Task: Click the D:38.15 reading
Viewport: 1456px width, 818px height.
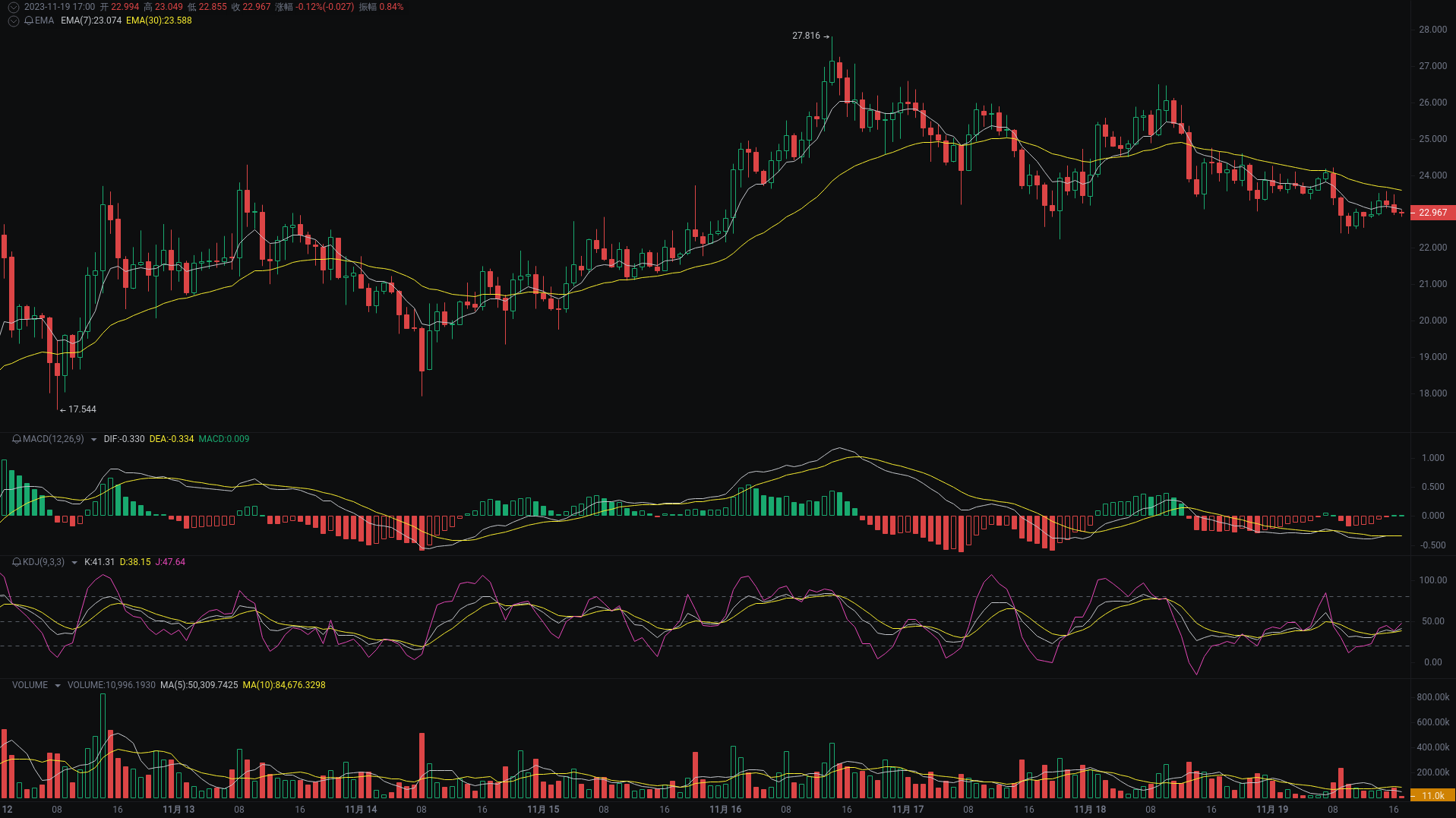Action: click(x=135, y=562)
